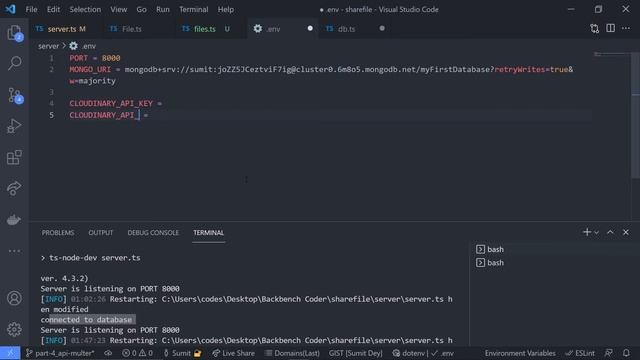Switch to server.ts tab
This screenshot has height=360, width=640.
(61, 29)
